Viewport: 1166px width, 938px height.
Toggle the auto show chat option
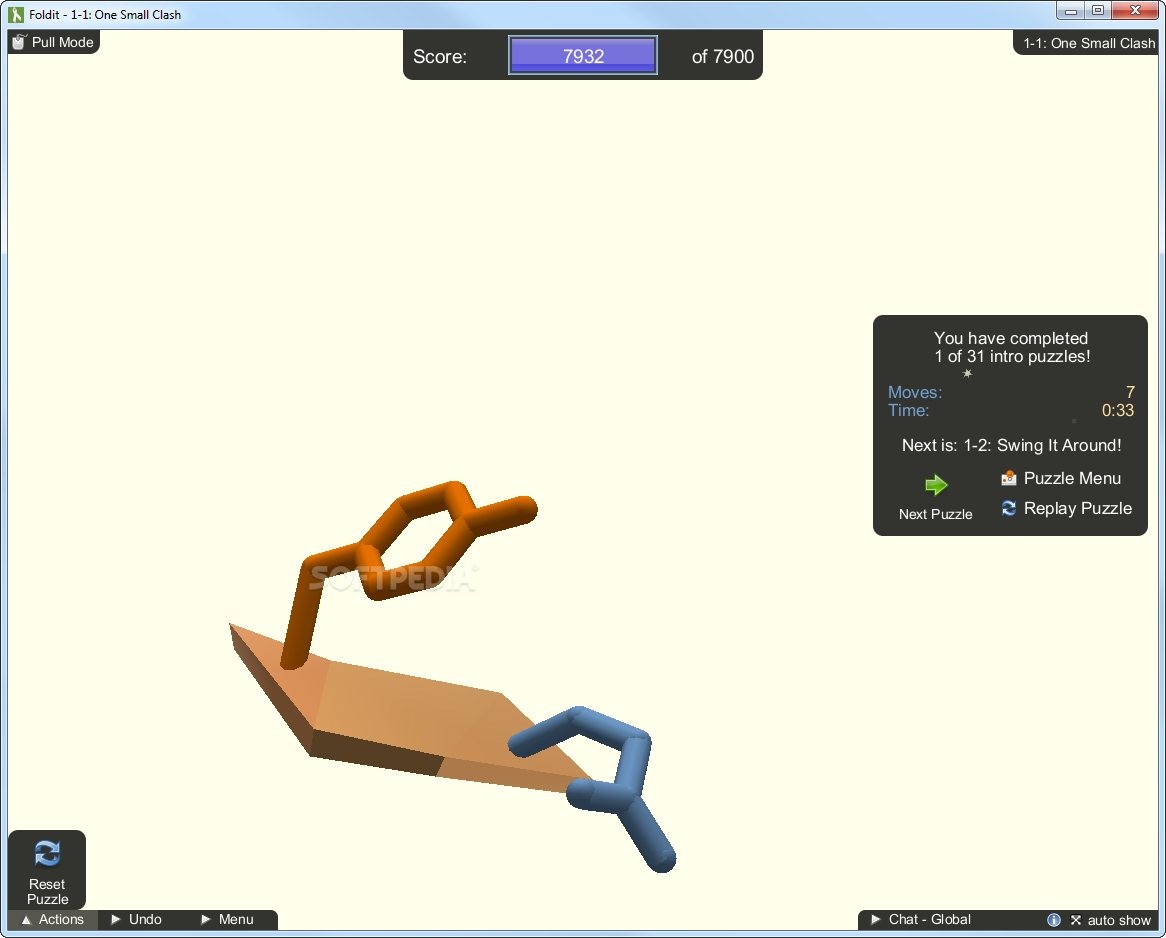[x=1110, y=920]
